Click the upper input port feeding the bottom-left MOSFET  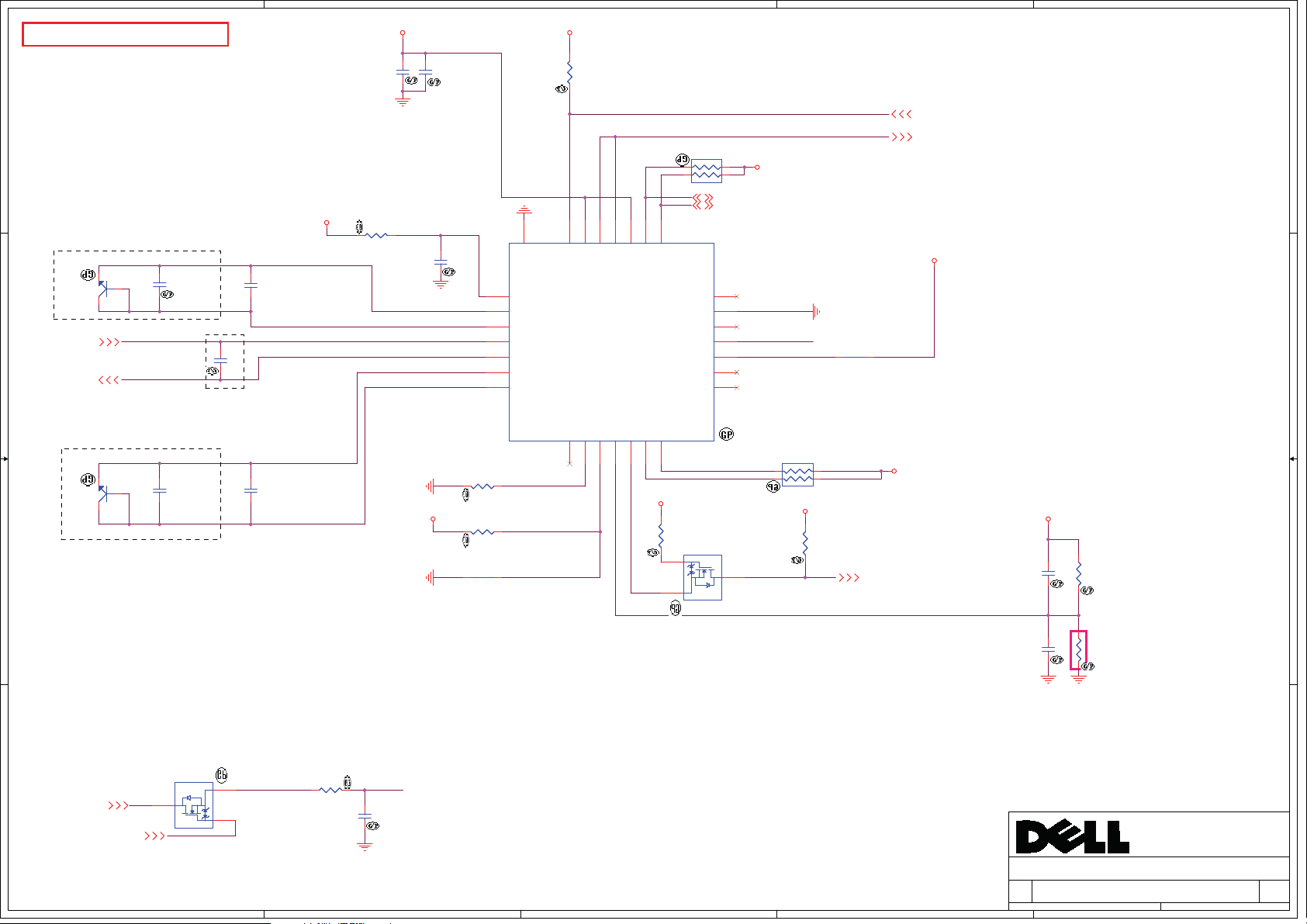(118, 805)
